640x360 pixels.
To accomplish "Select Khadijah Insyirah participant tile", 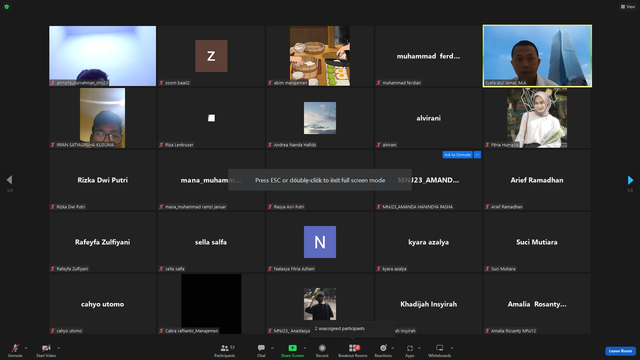I will coord(428,304).
